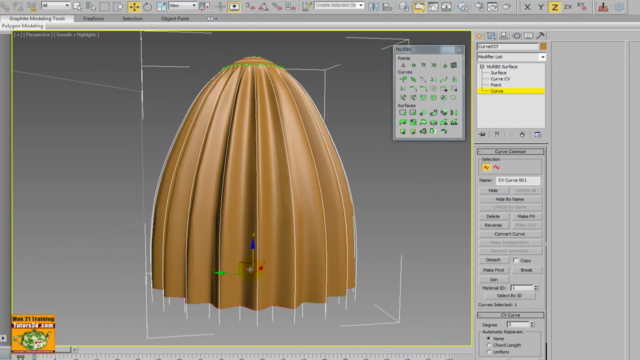Restrict to Z axis
The height and width of the screenshot is (360, 640).
click(x=554, y=7)
